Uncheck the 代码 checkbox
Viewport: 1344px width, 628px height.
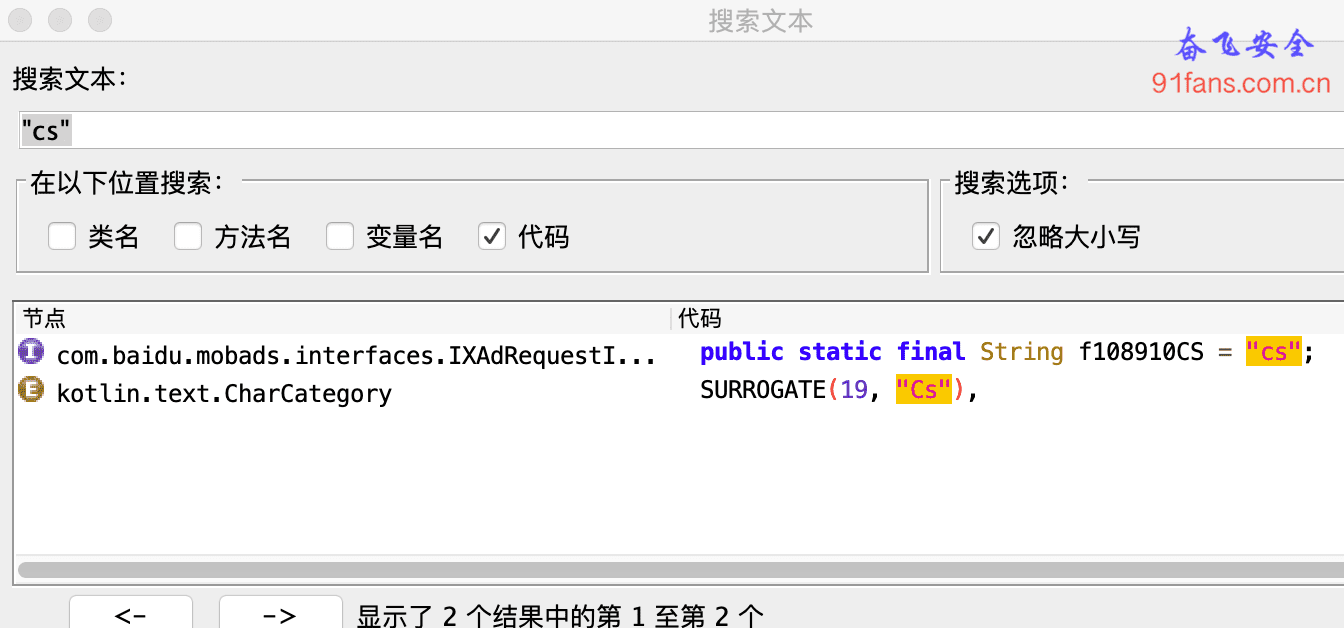click(492, 236)
